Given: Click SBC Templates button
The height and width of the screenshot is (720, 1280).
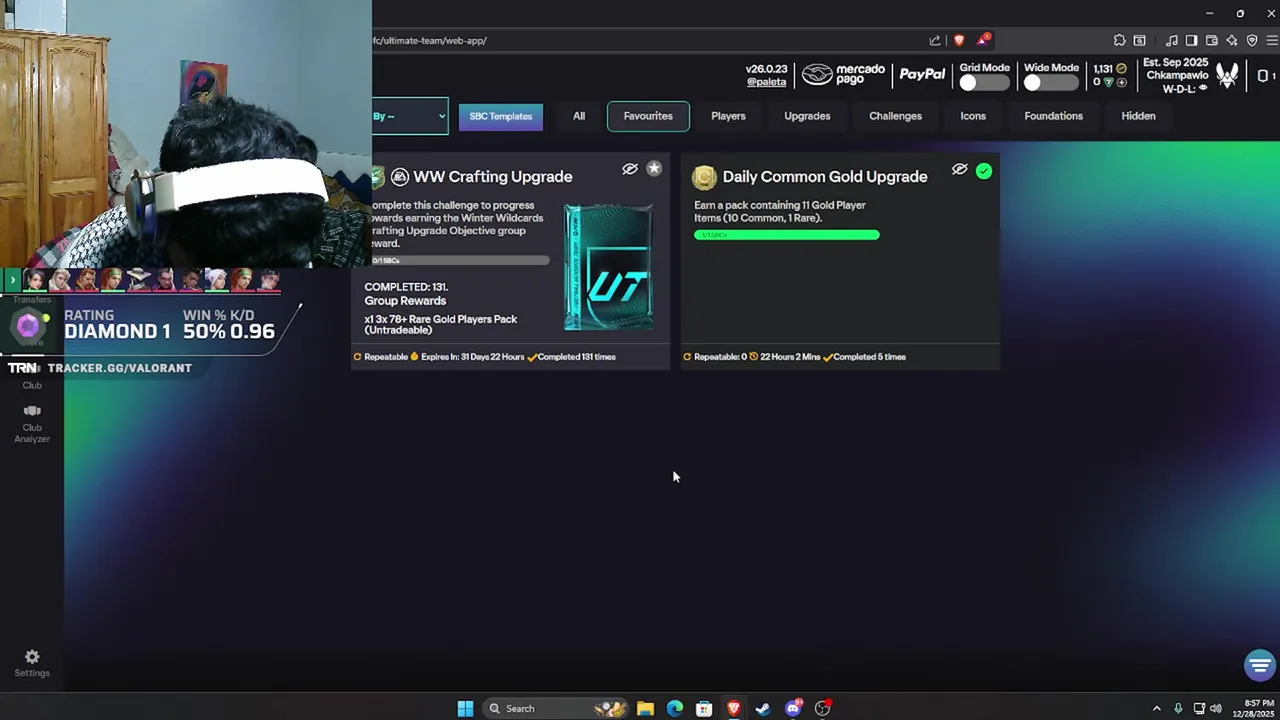Looking at the screenshot, I should click(x=501, y=116).
